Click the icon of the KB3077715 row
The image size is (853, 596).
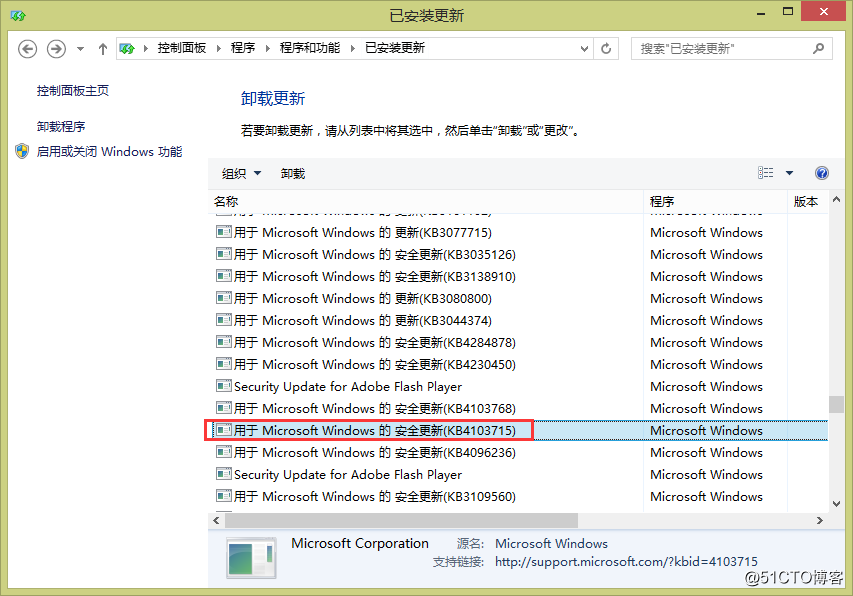[x=224, y=232]
